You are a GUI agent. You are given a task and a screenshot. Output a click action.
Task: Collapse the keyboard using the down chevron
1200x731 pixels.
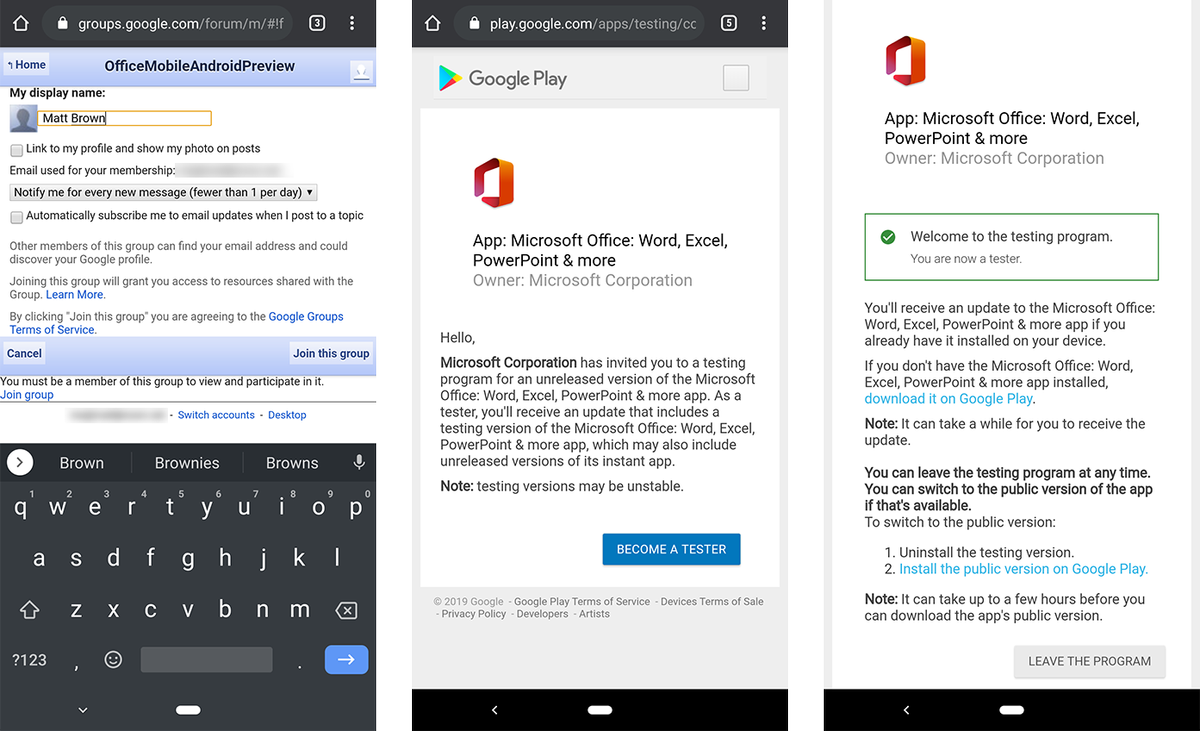[x=81, y=710]
